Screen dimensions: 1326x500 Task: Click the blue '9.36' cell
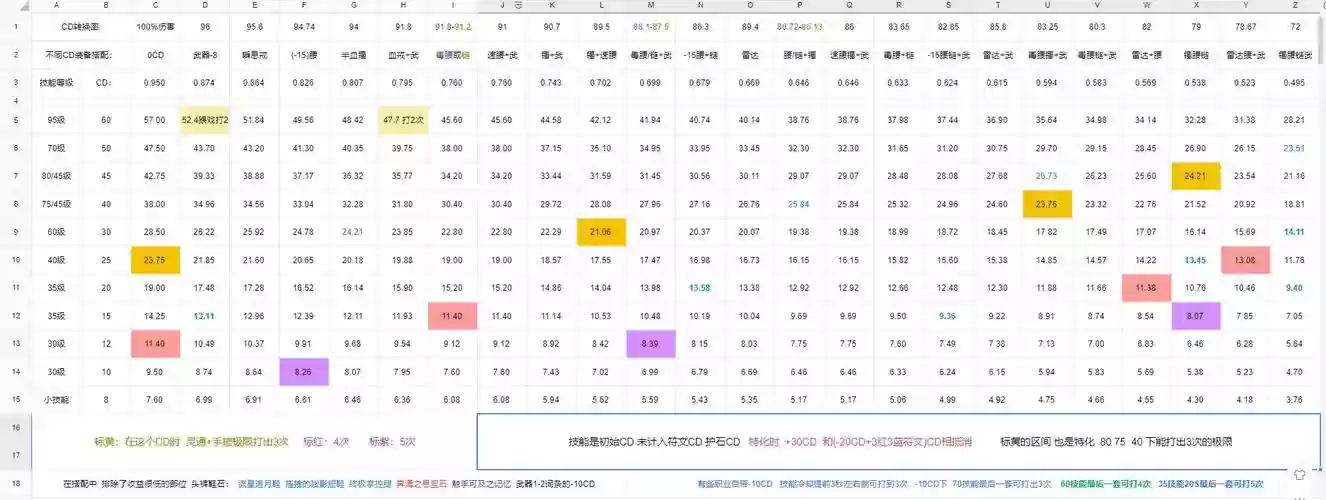pyautogui.click(x=947, y=315)
